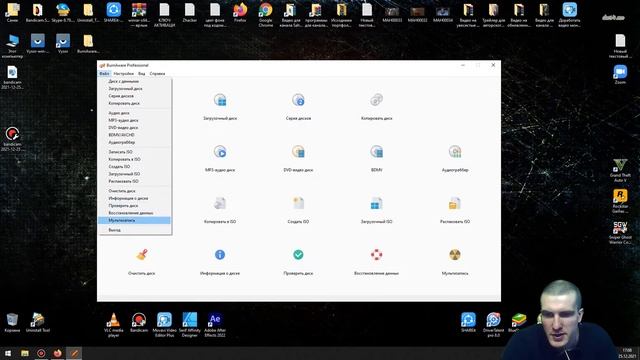Screen dimensions: 640x360
Task: Select the Movavi Video Editor Plus shortcut
Action: point(164,325)
